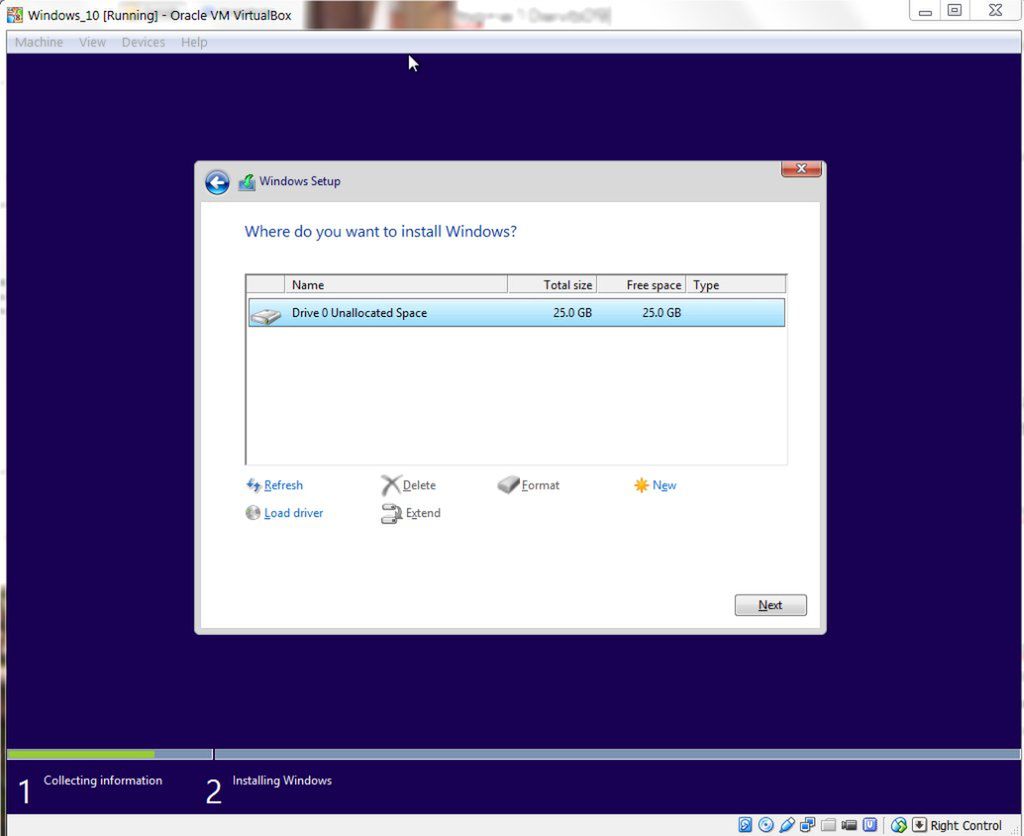1024x836 pixels.
Task: Sort by the Total size column header
Action: click(552, 285)
